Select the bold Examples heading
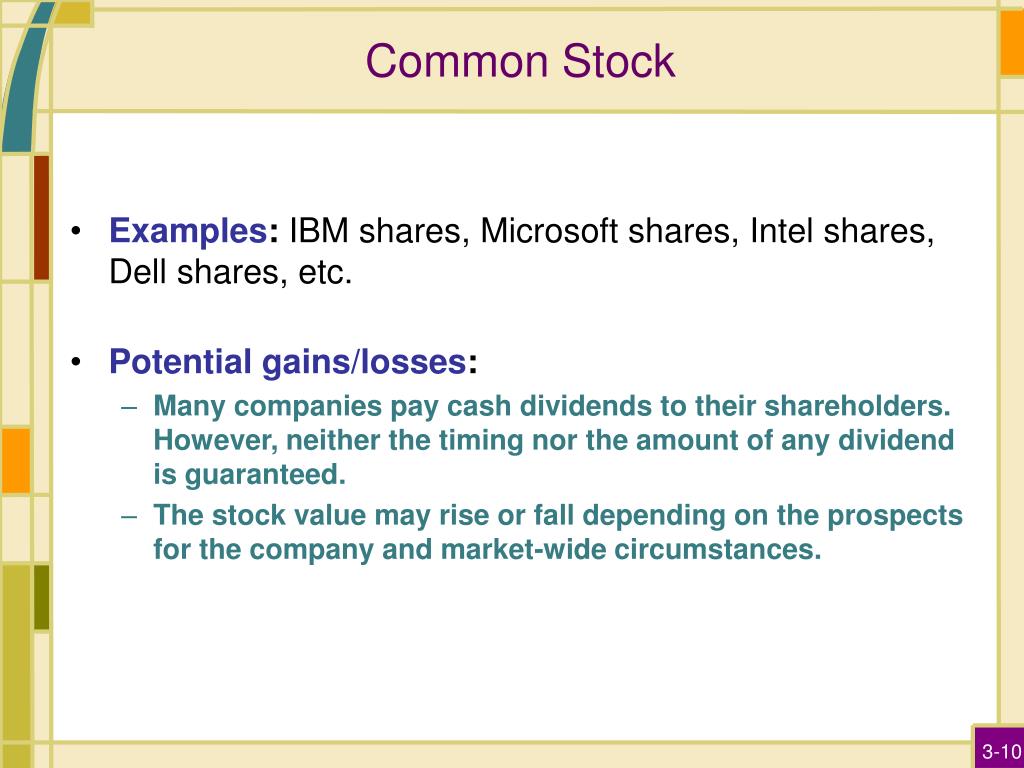This screenshot has height=768, width=1024. coord(188,231)
